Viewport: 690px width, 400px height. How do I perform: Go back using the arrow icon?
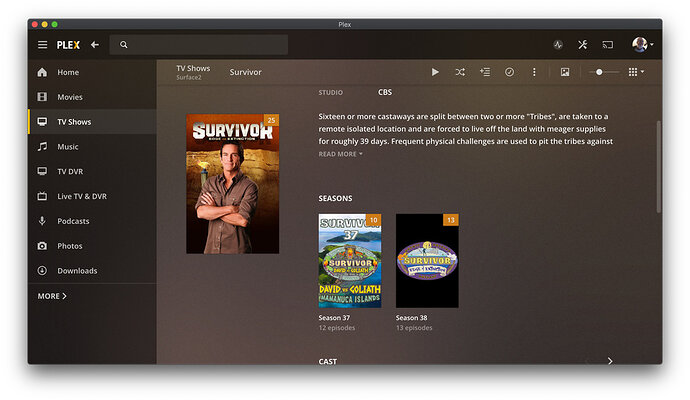[x=95, y=45]
